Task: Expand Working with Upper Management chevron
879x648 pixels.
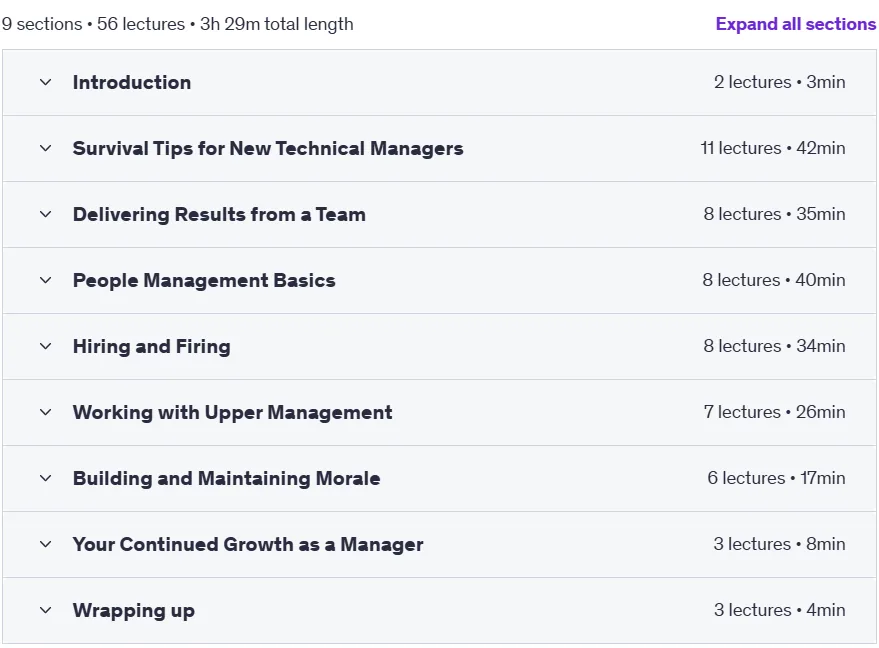Action: click(45, 412)
